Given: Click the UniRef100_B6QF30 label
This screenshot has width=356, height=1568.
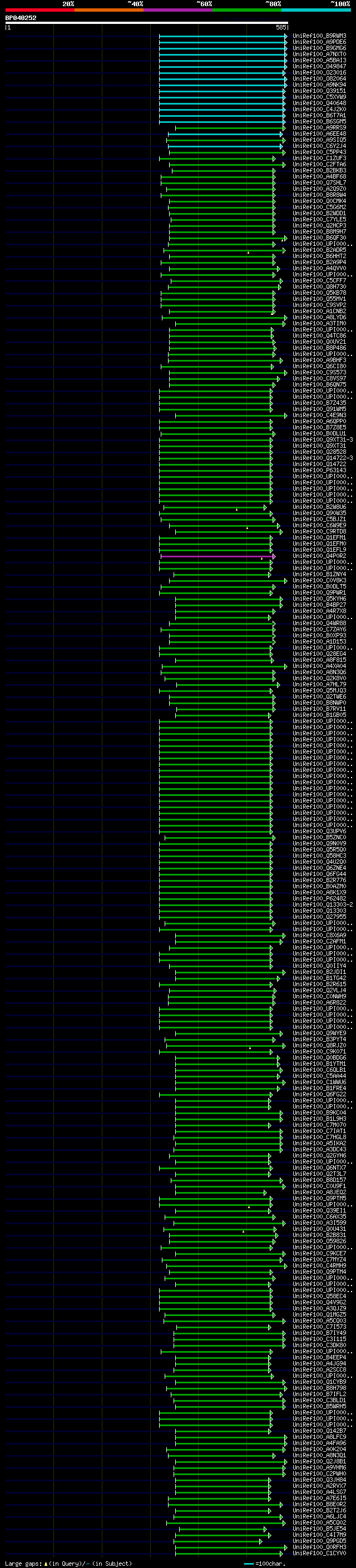Looking at the screenshot, I should tap(319, 238).
